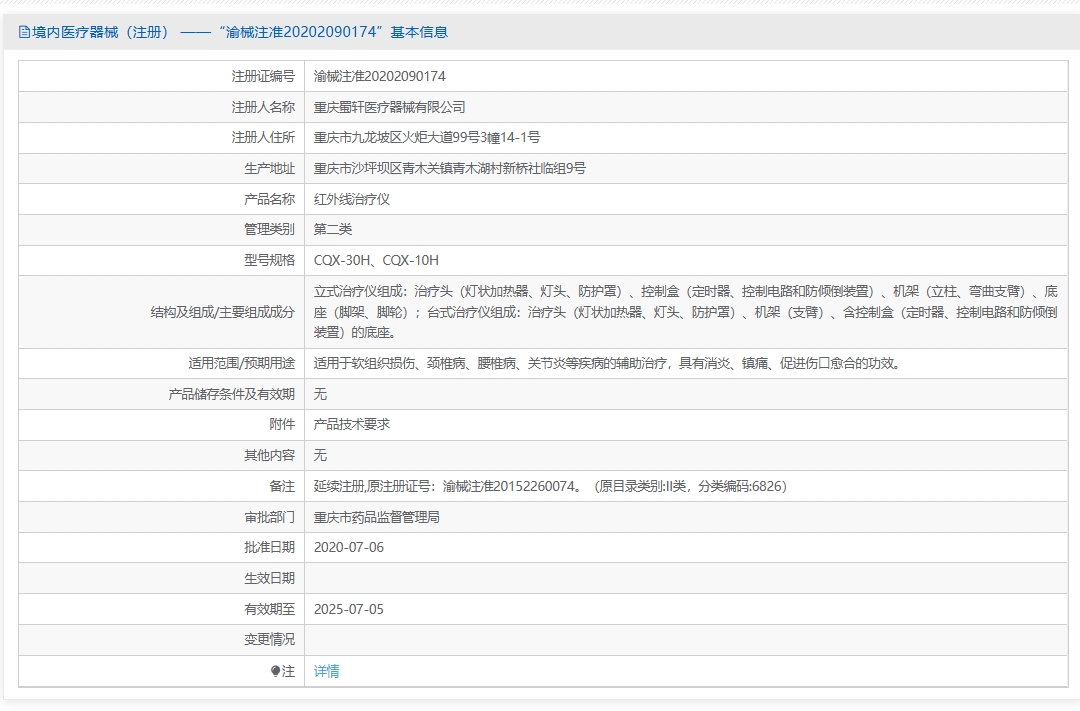Viewport: 1080px width, 711px height.
Task: Click the document icon beside 境内医疗器械 title
Action: pos(24,32)
